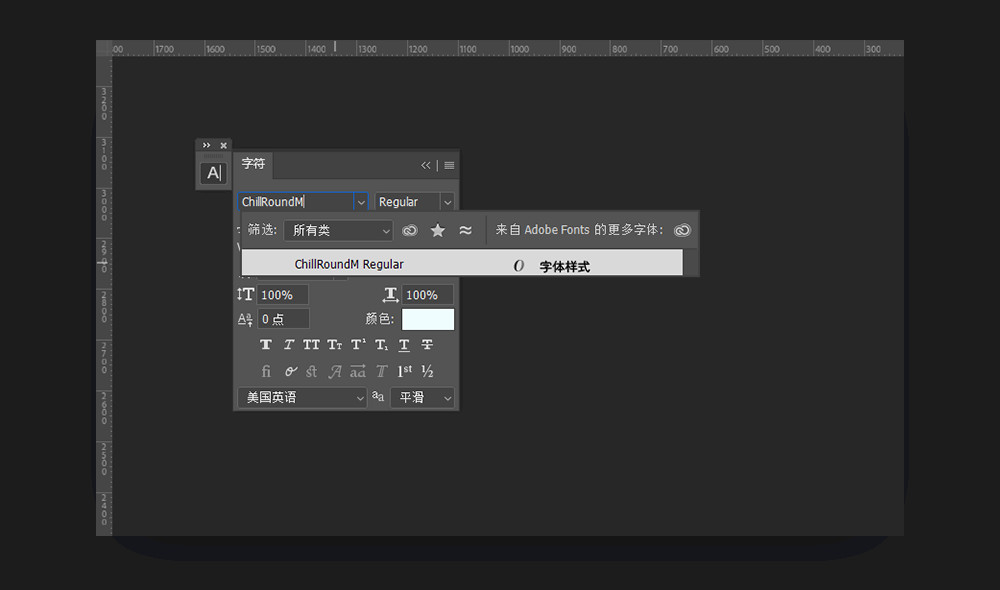Show similar fonts filter icon
The height and width of the screenshot is (590, 1000).
point(466,230)
